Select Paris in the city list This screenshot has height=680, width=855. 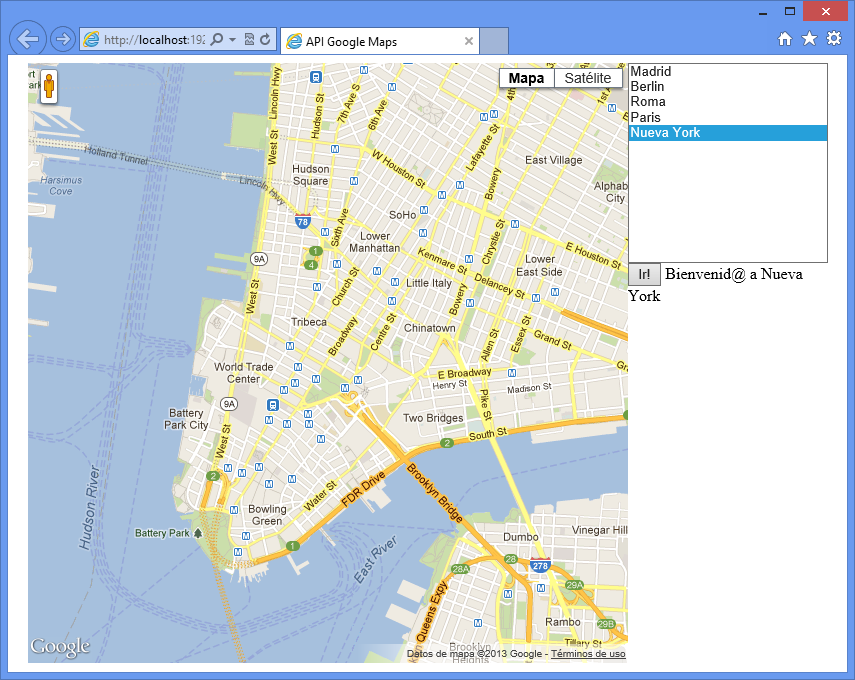point(728,117)
